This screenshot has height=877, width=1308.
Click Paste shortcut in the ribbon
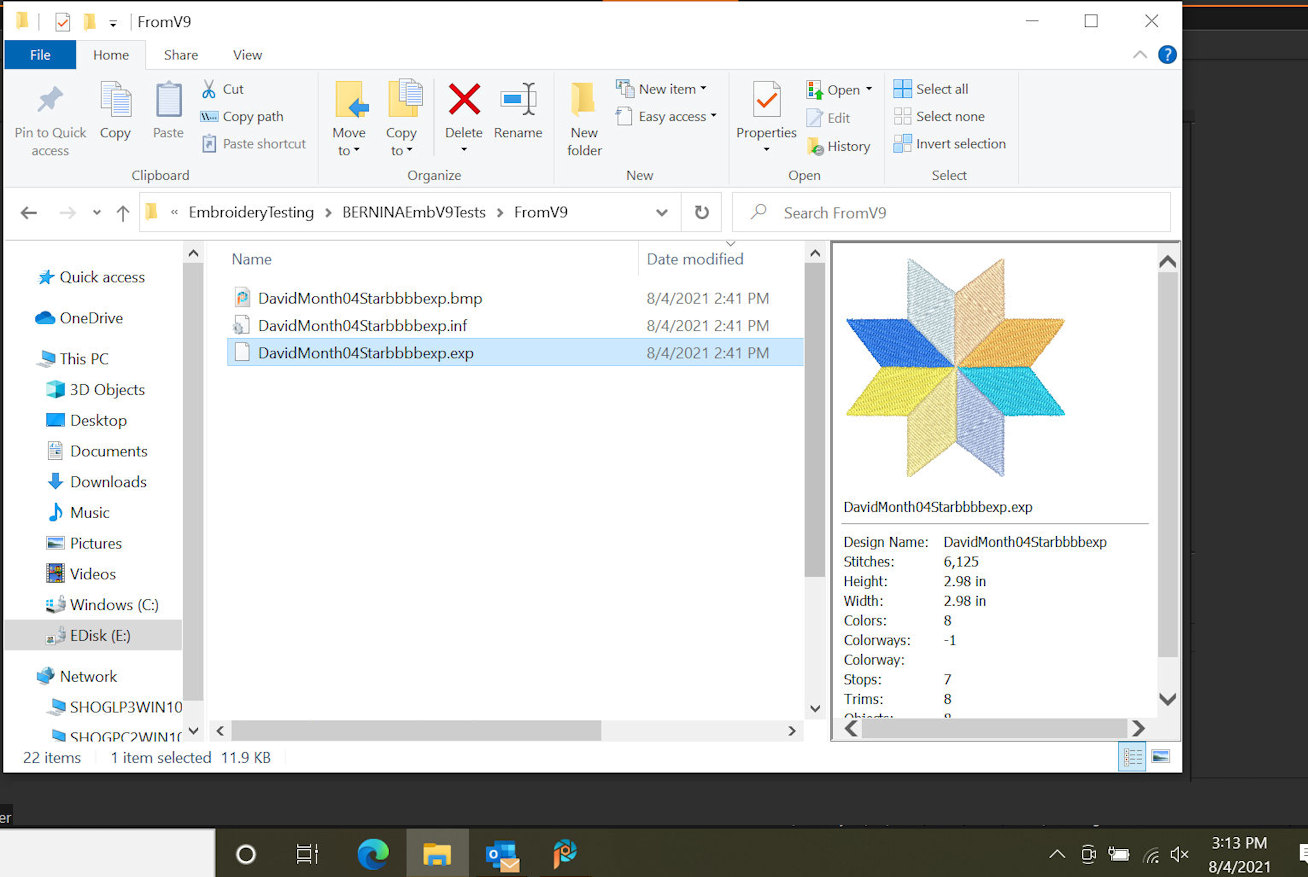[254, 143]
